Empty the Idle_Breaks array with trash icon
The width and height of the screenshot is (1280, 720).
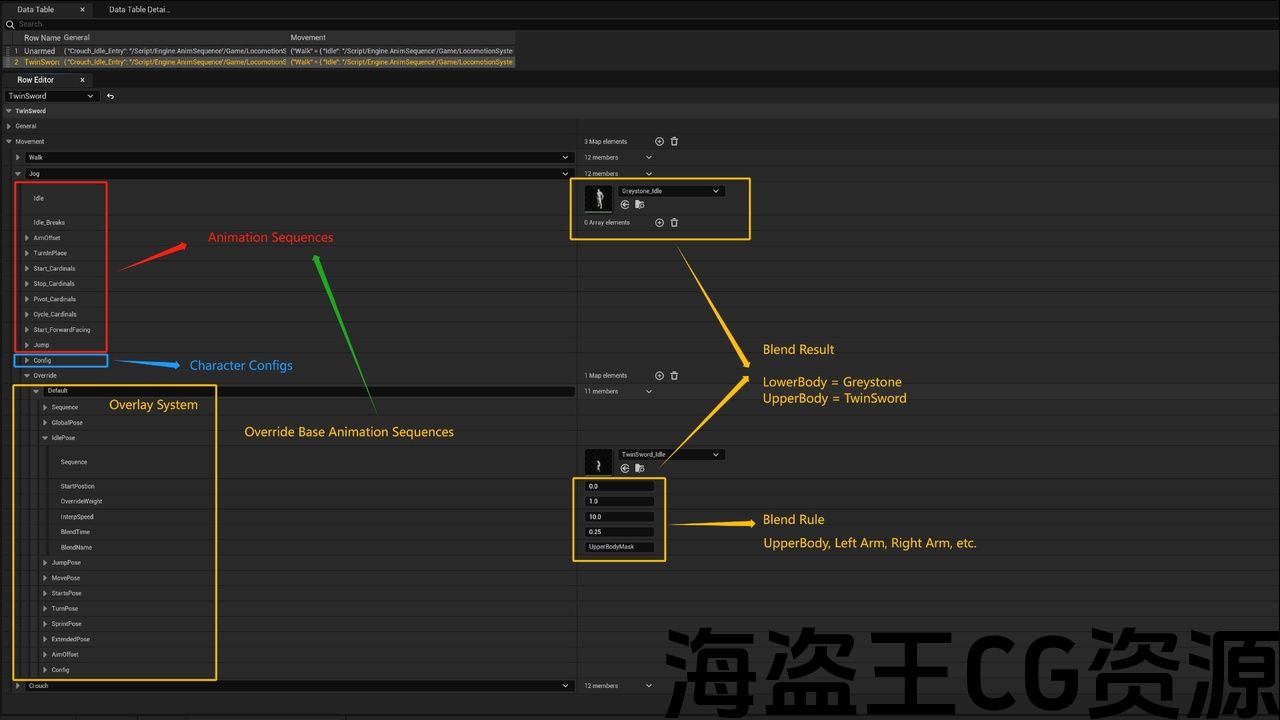[x=674, y=223]
